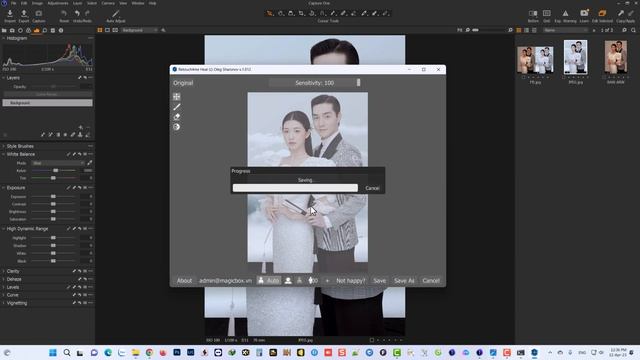Click the Learn icon in top toolbar
This screenshot has width=640, height=360.
click(584, 13)
